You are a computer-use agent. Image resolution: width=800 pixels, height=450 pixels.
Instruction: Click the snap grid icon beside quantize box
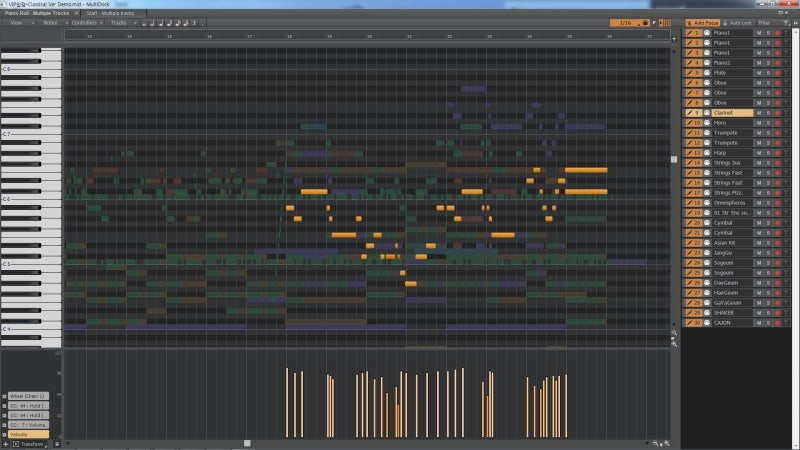point(665,23)
